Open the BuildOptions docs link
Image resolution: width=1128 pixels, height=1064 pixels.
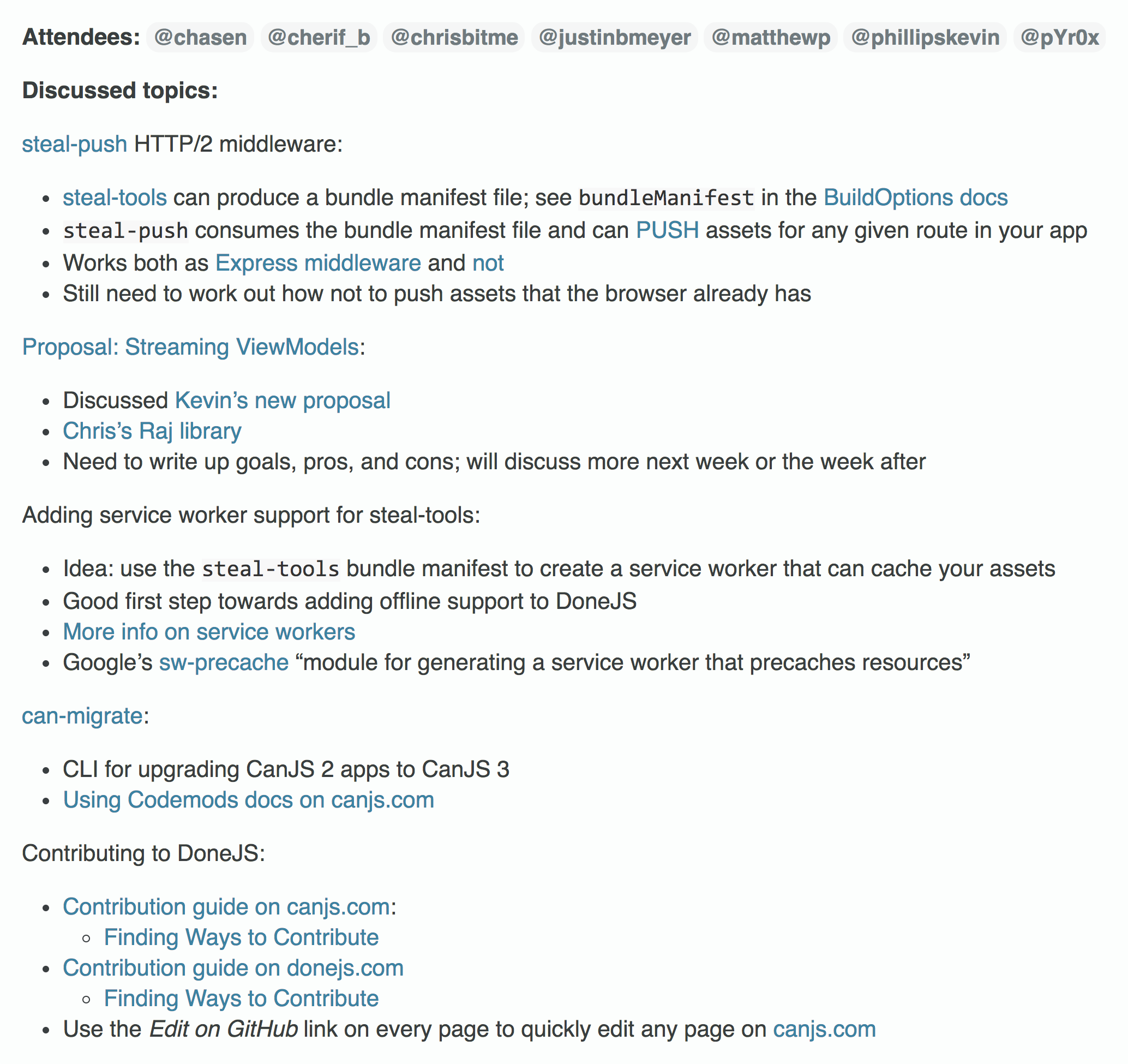tap(915, 198)
